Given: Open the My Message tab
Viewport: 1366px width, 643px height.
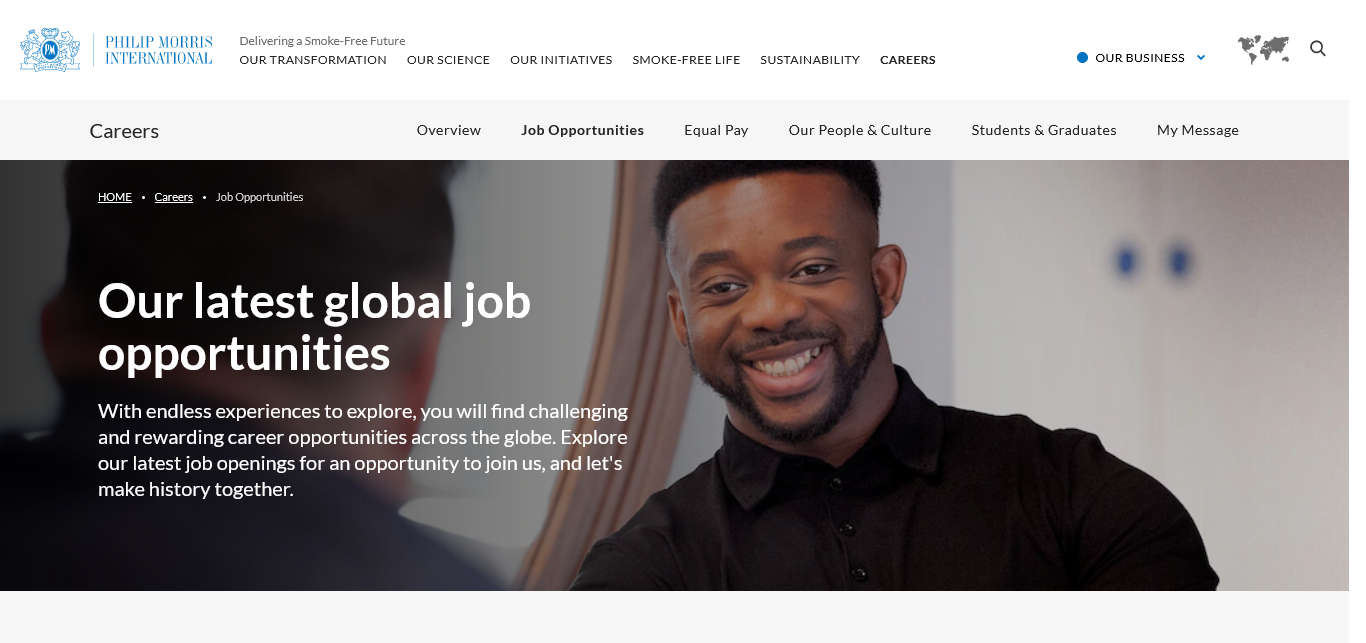Looking at the screenshot, I should [x=1198, y=130].
